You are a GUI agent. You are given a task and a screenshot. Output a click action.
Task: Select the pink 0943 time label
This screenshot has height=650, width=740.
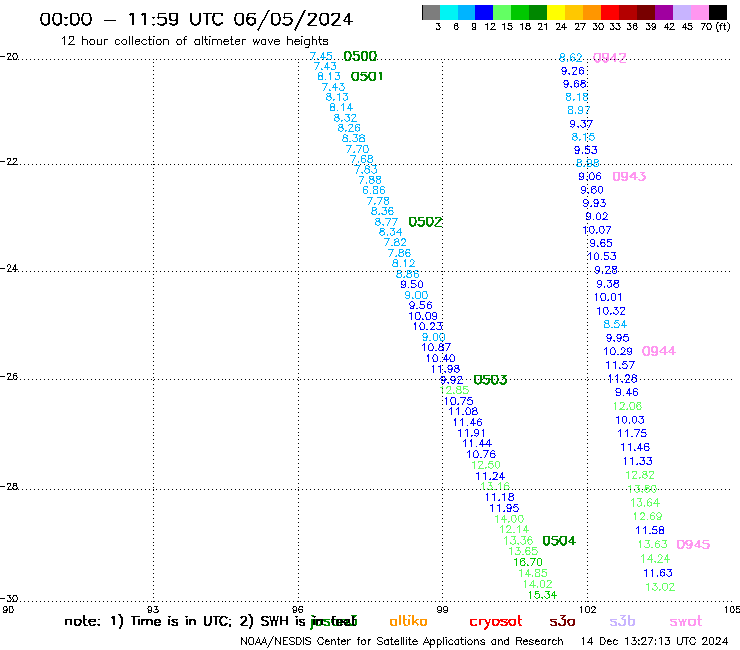[x=629, y=177]
